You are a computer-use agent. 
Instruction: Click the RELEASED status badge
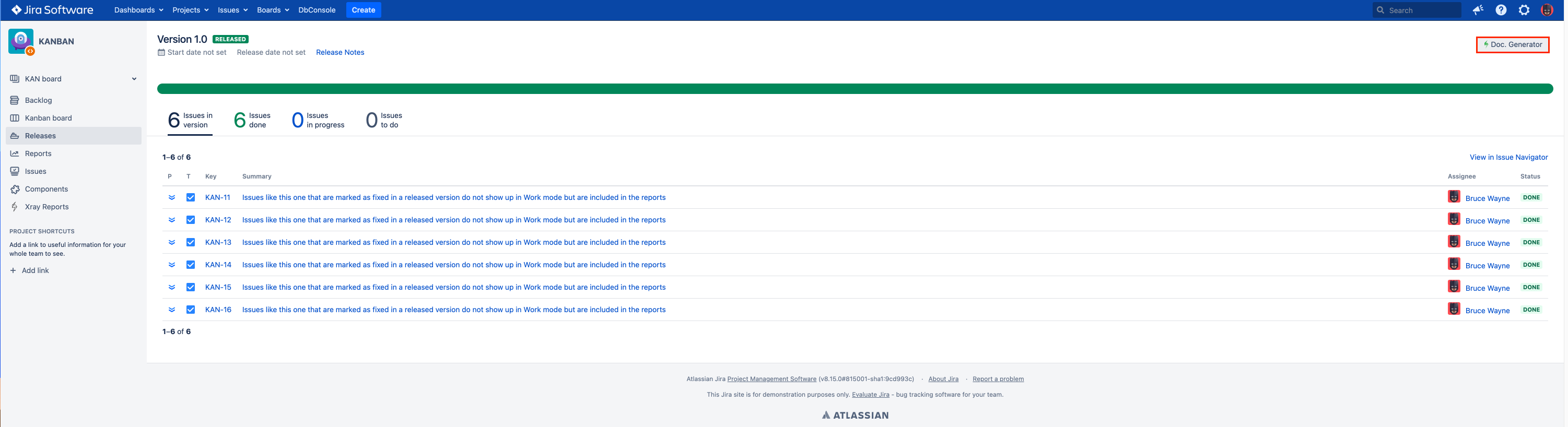coord(230,40)
